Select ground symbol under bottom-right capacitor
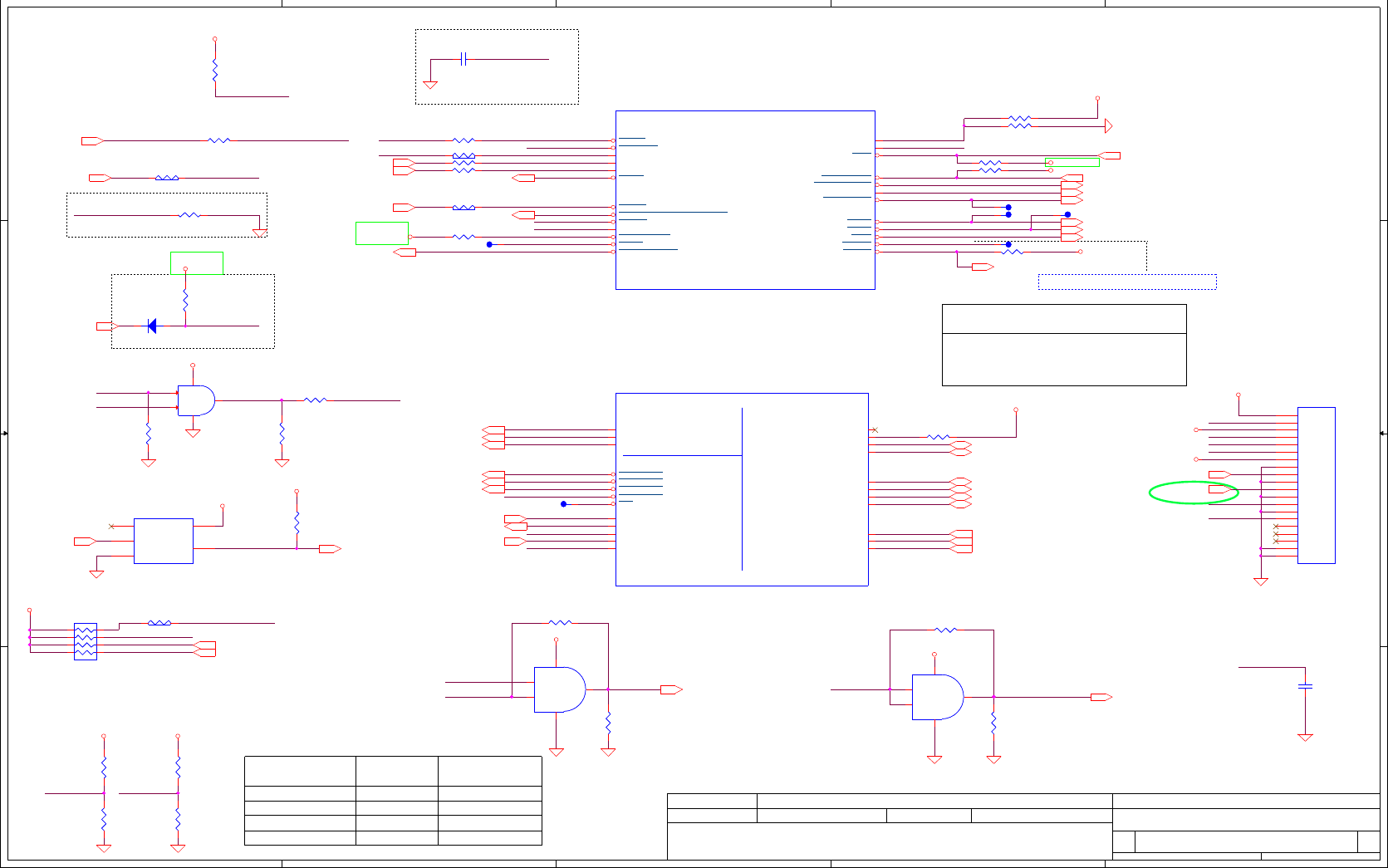 tap(1305, 737)
